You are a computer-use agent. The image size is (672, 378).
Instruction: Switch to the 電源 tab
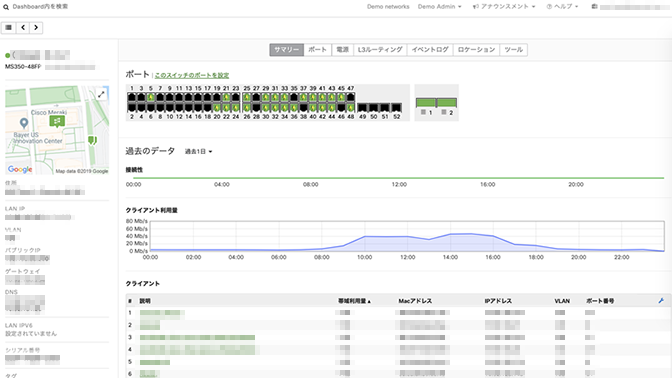tap(342, 50)
